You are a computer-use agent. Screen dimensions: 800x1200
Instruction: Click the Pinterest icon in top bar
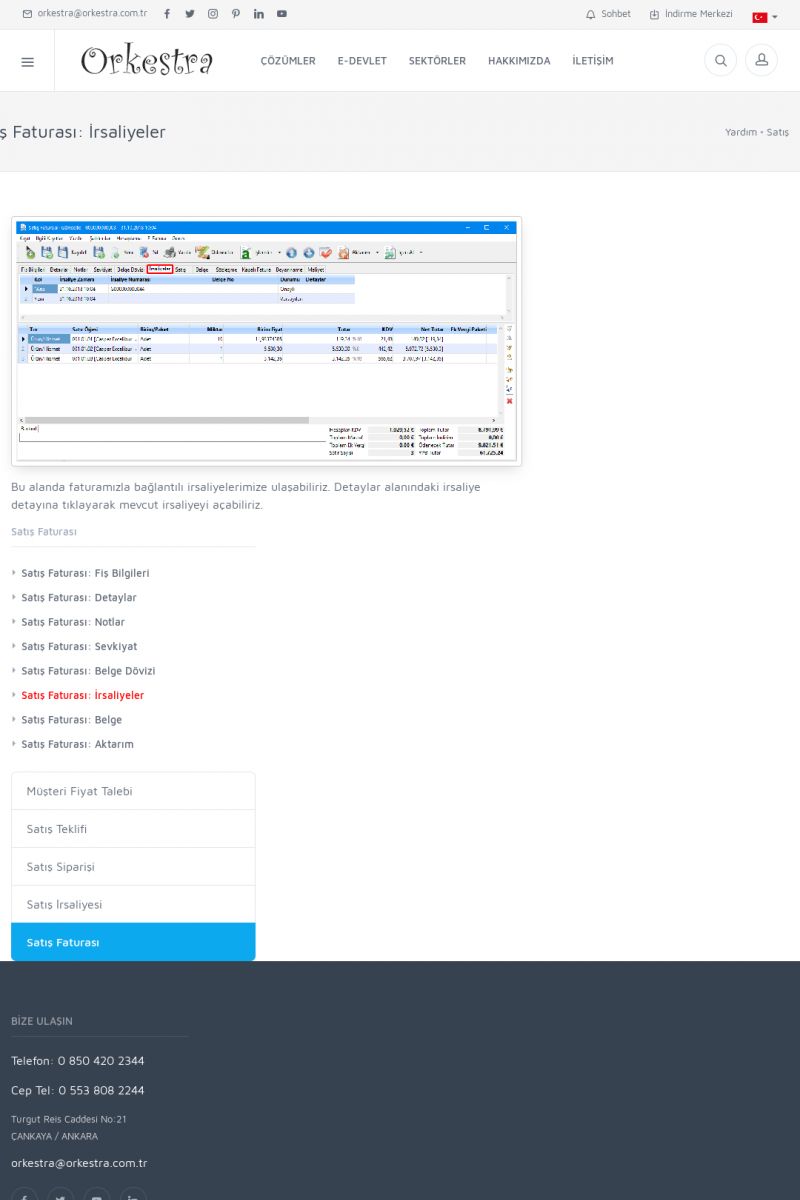click(x=236, y=14)
